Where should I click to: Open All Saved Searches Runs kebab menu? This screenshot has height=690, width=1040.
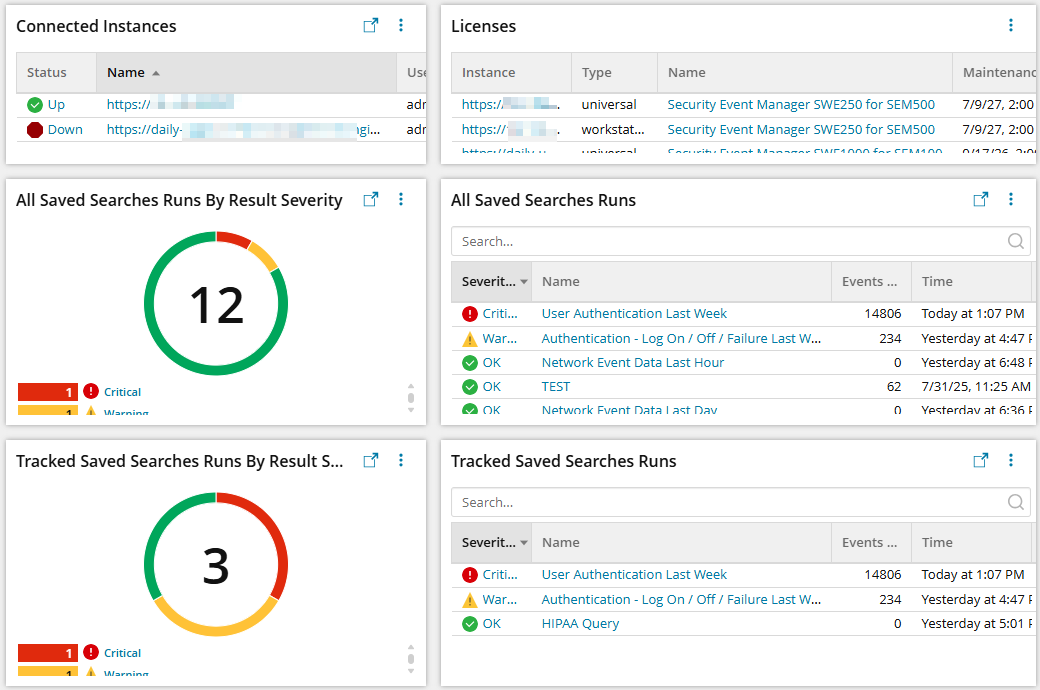pyautogui.click(x=1011, y=200)
